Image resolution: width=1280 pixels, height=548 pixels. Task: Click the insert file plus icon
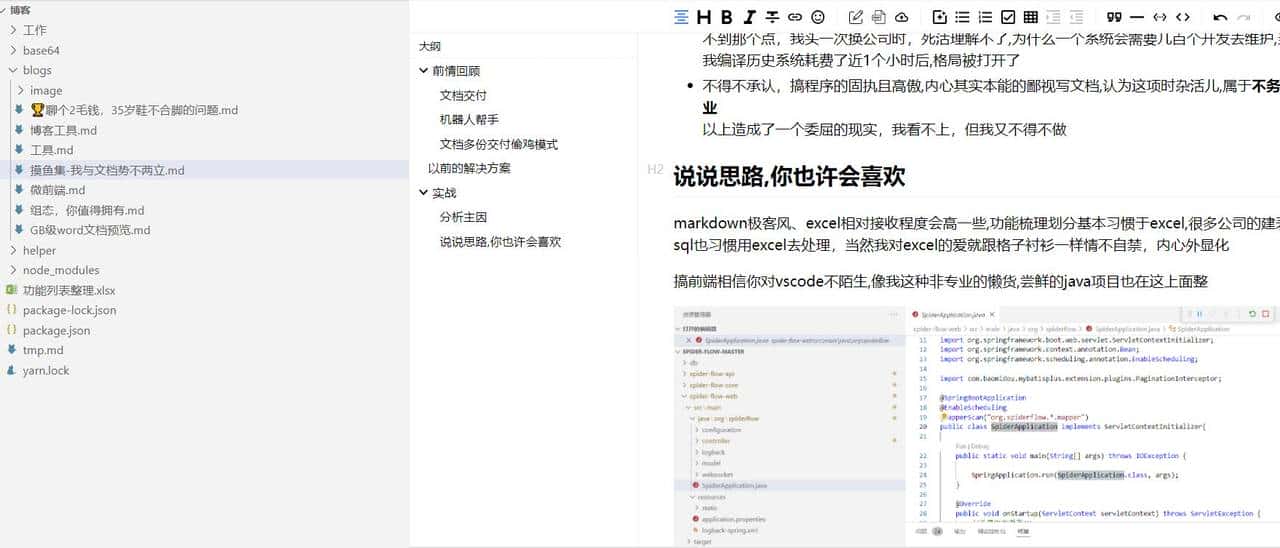(x=939, y=17)
